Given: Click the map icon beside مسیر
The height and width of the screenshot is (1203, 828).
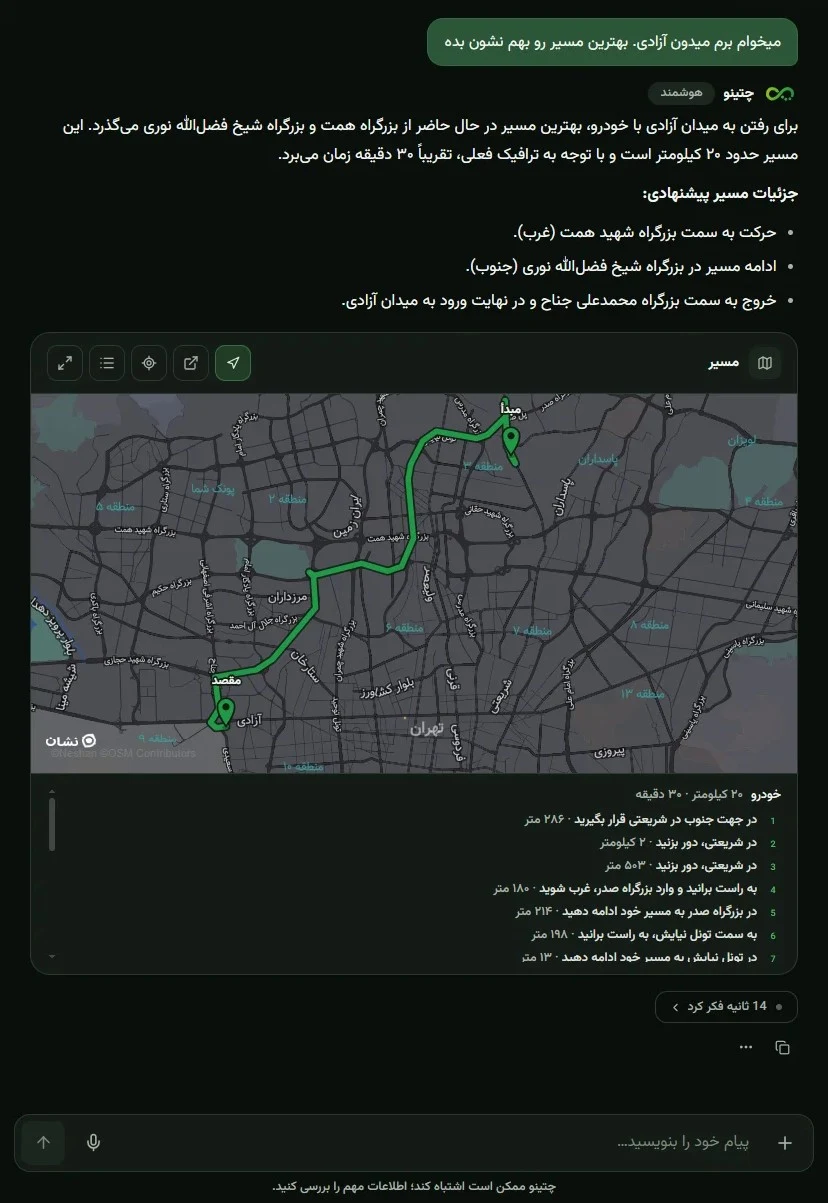Looking at the screenshot, I should [x=765, y=363].
